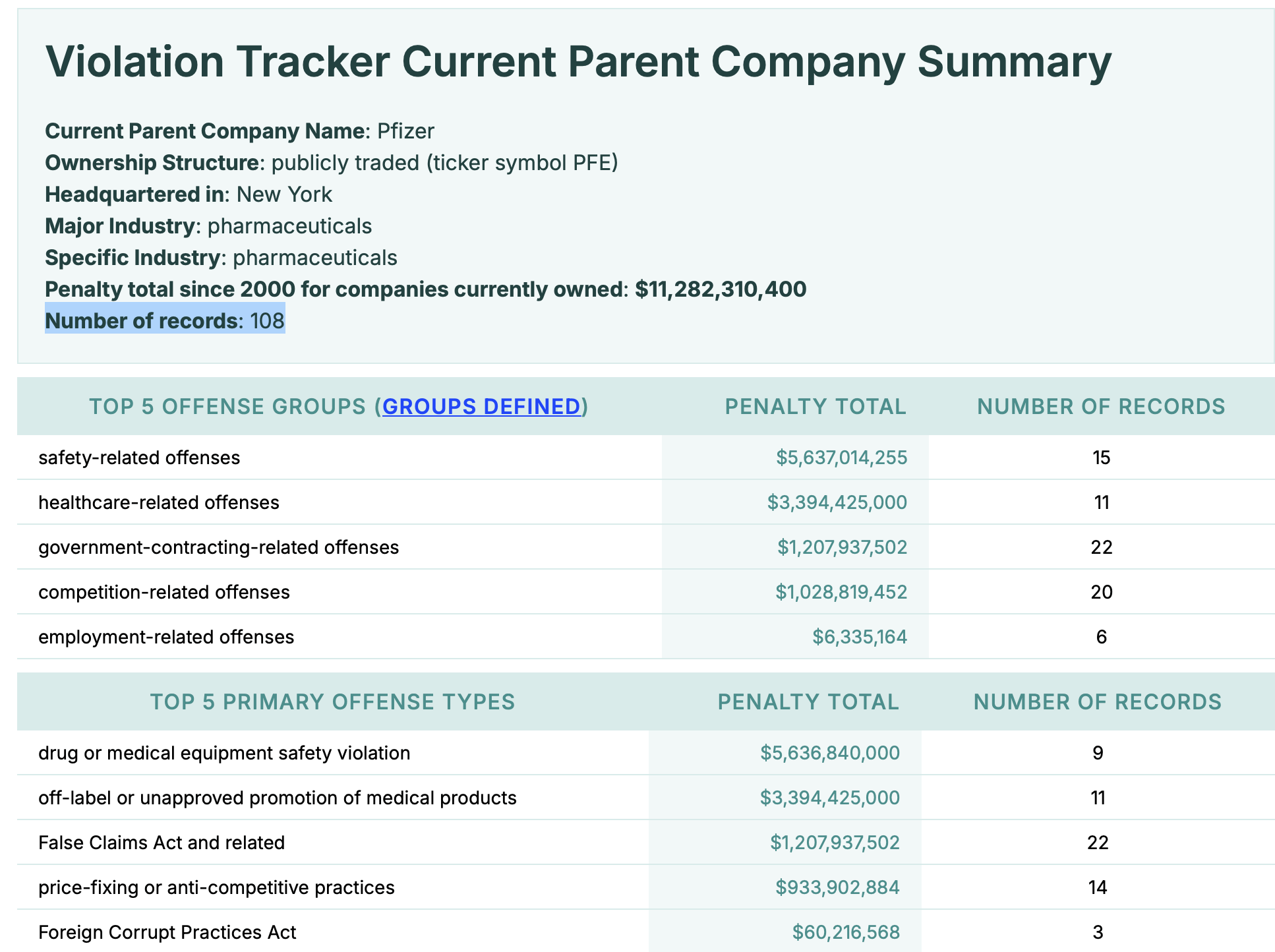Click the Violation Tracker Current Parent Company Summary title

(578, 61)
